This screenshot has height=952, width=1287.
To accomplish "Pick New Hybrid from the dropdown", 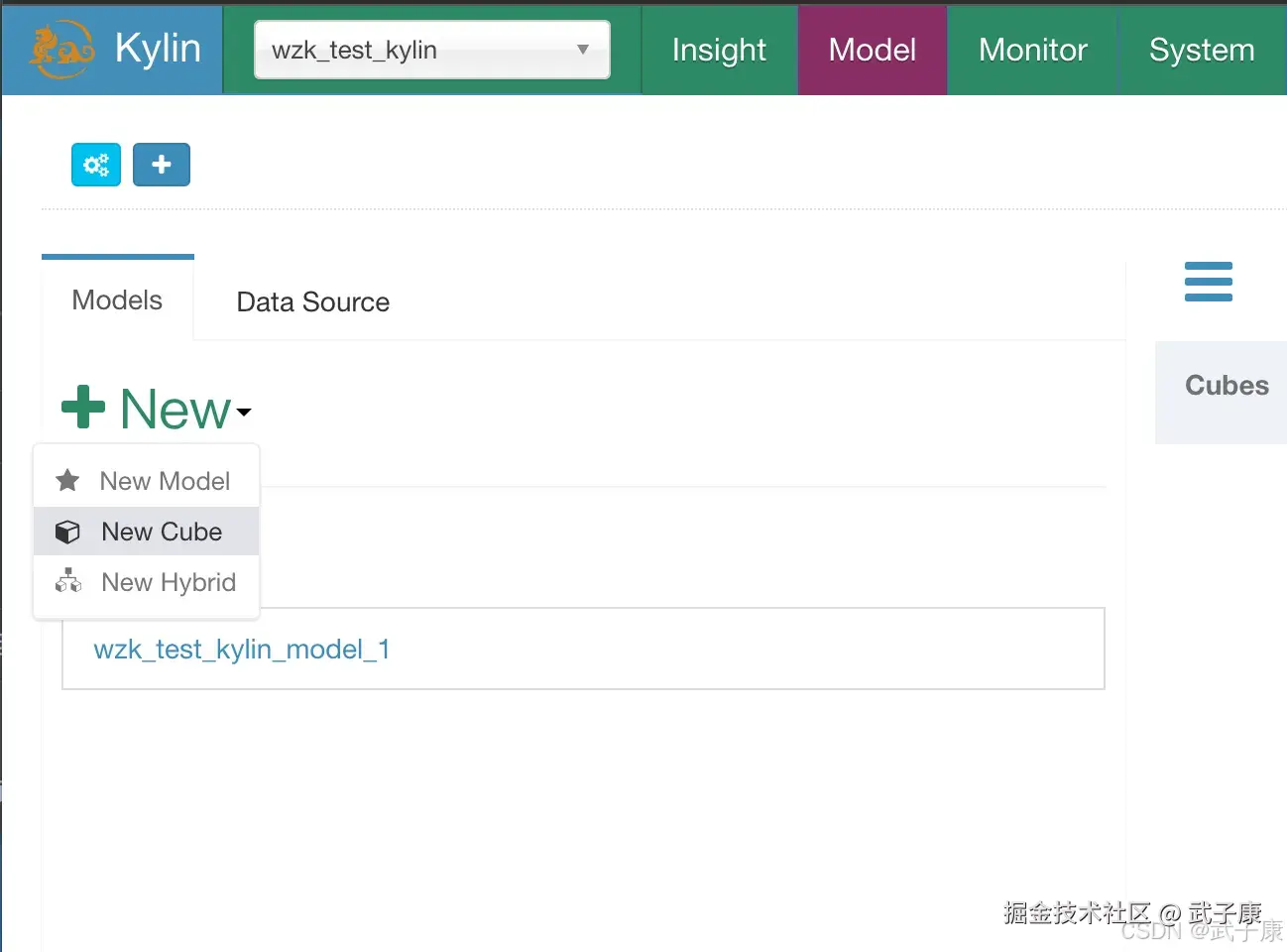I will [169, 582].
